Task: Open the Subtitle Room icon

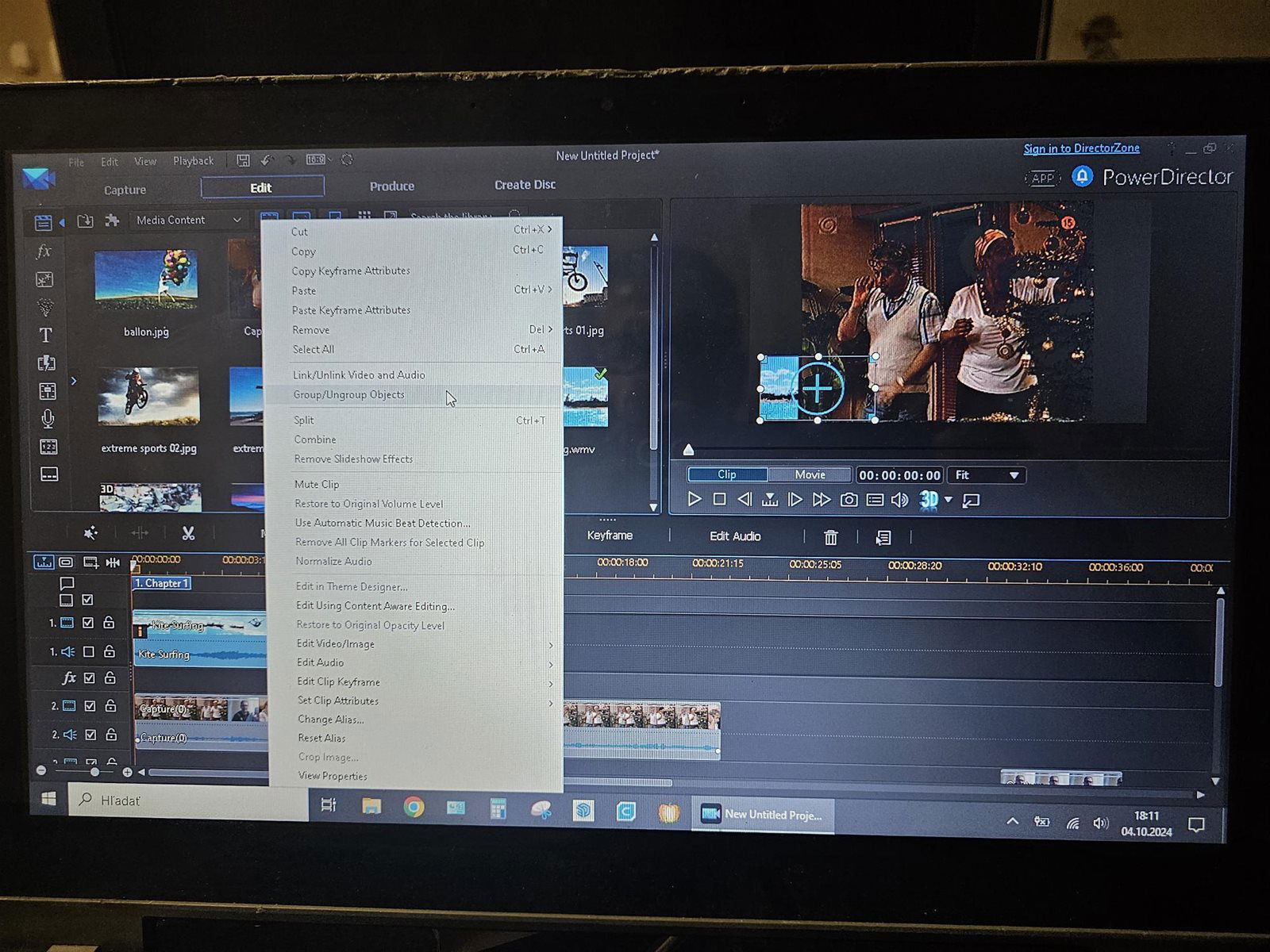Action: pos(49,474)
